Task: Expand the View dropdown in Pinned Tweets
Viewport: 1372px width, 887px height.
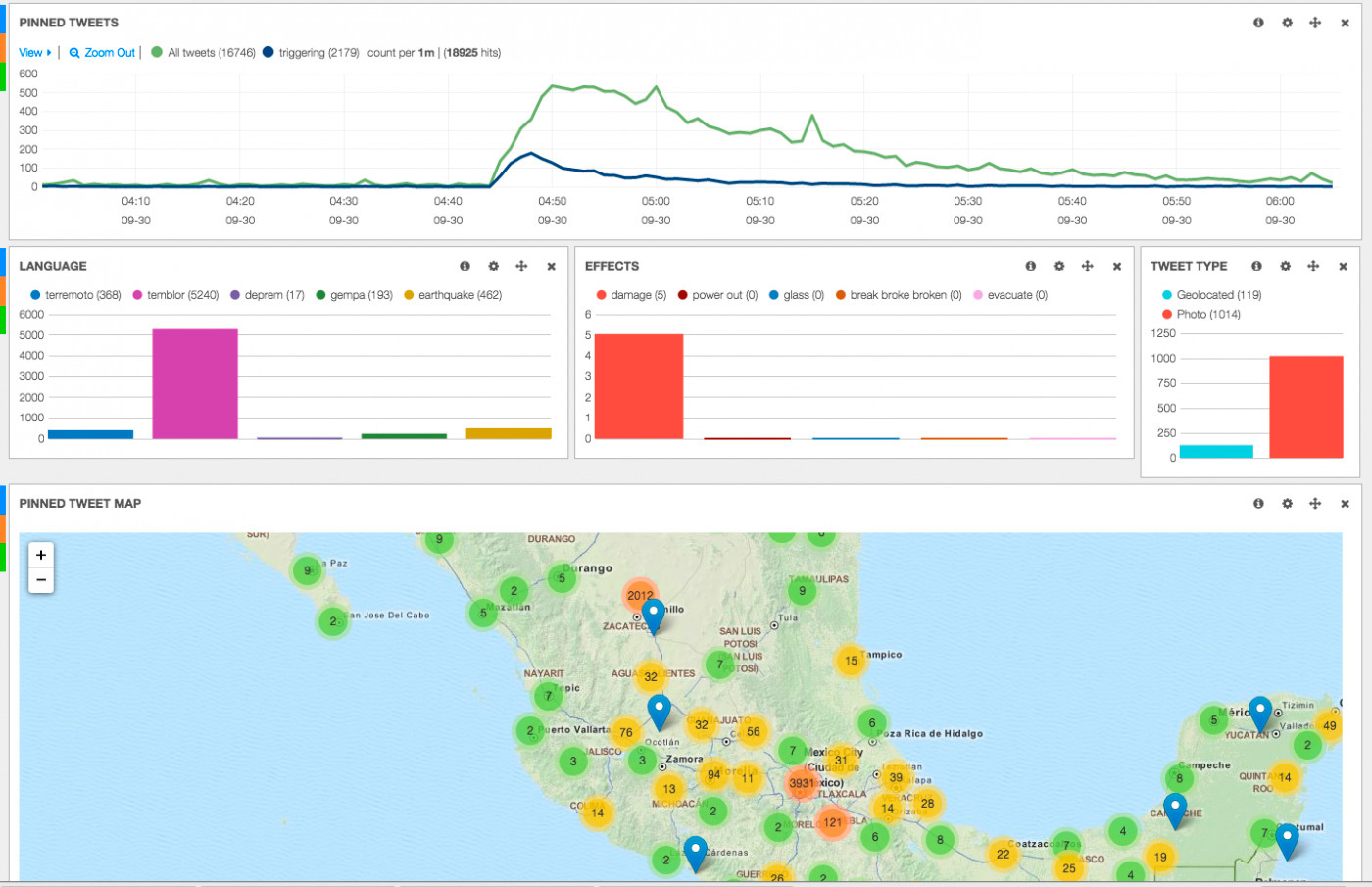Action: coord(34,53)
